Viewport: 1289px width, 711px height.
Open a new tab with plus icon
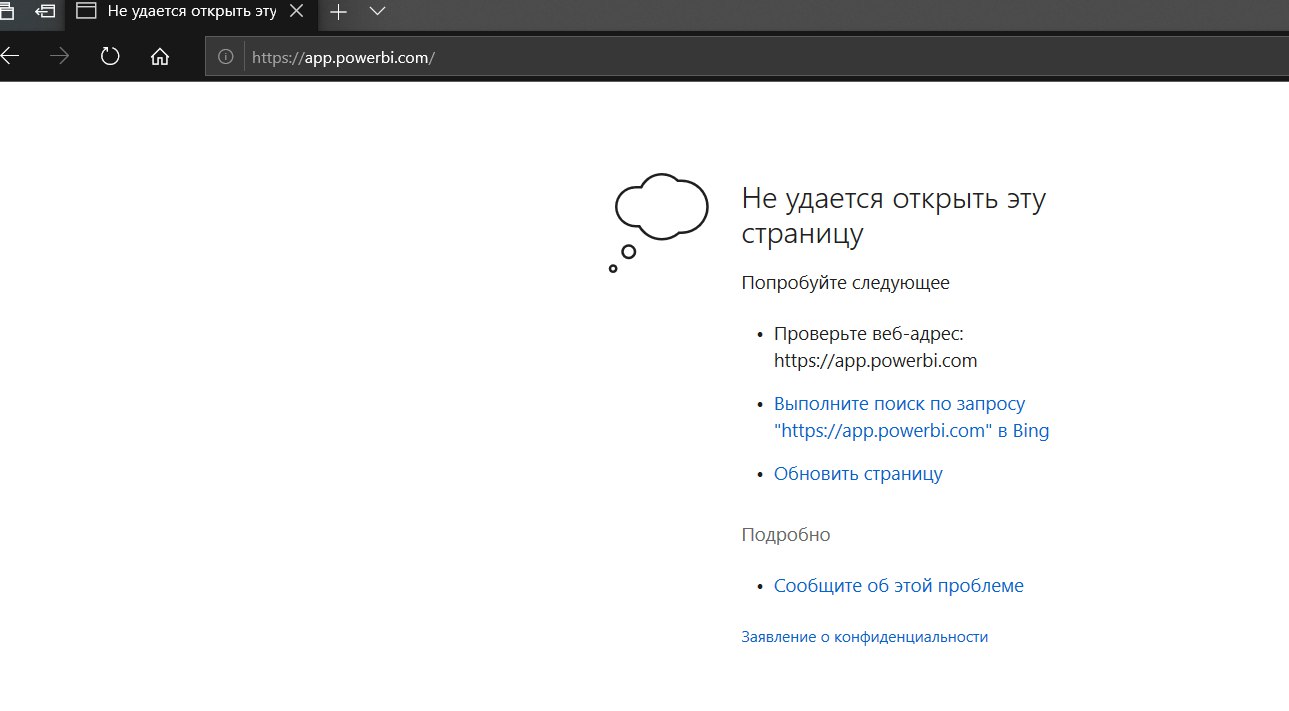[x=338, y=12]
